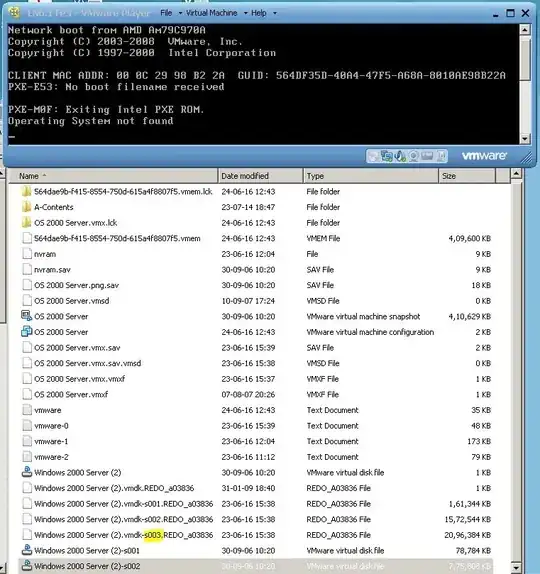
Task: Click the folder icon of OS 2000 Server.vmx.lck
Action: pos(26,223)
